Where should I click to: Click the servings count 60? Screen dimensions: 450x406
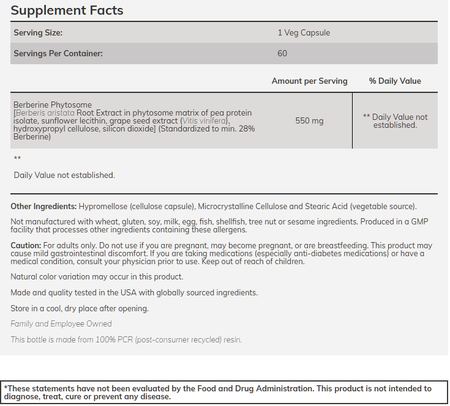282,53
